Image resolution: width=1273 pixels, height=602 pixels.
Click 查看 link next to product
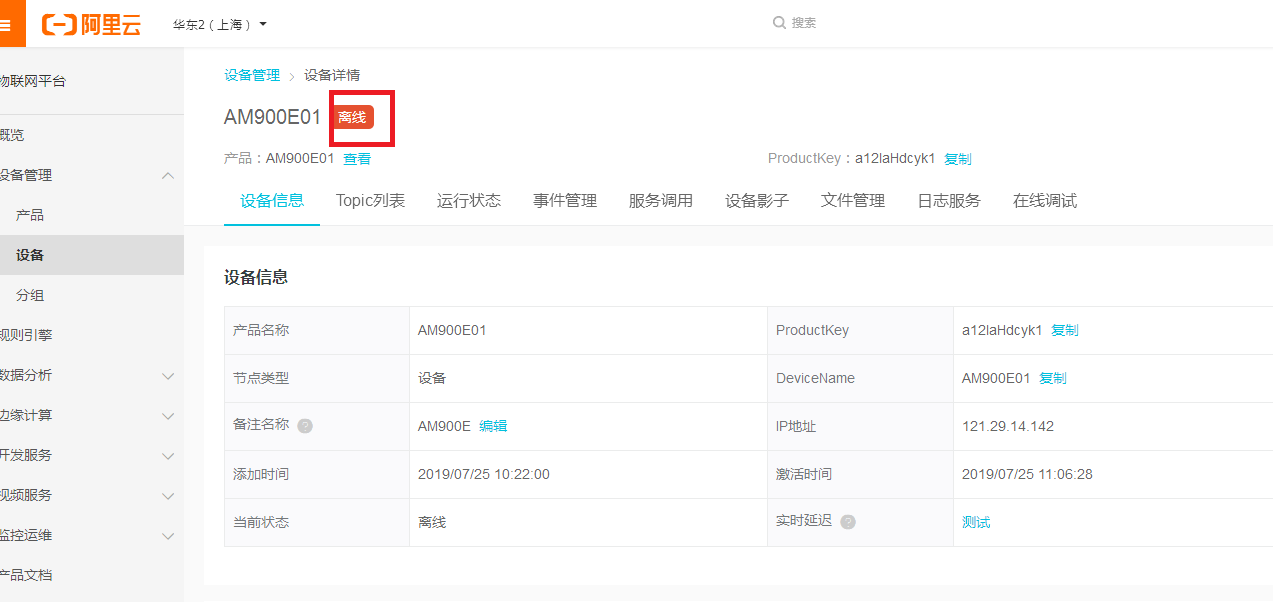pos(357,158)
